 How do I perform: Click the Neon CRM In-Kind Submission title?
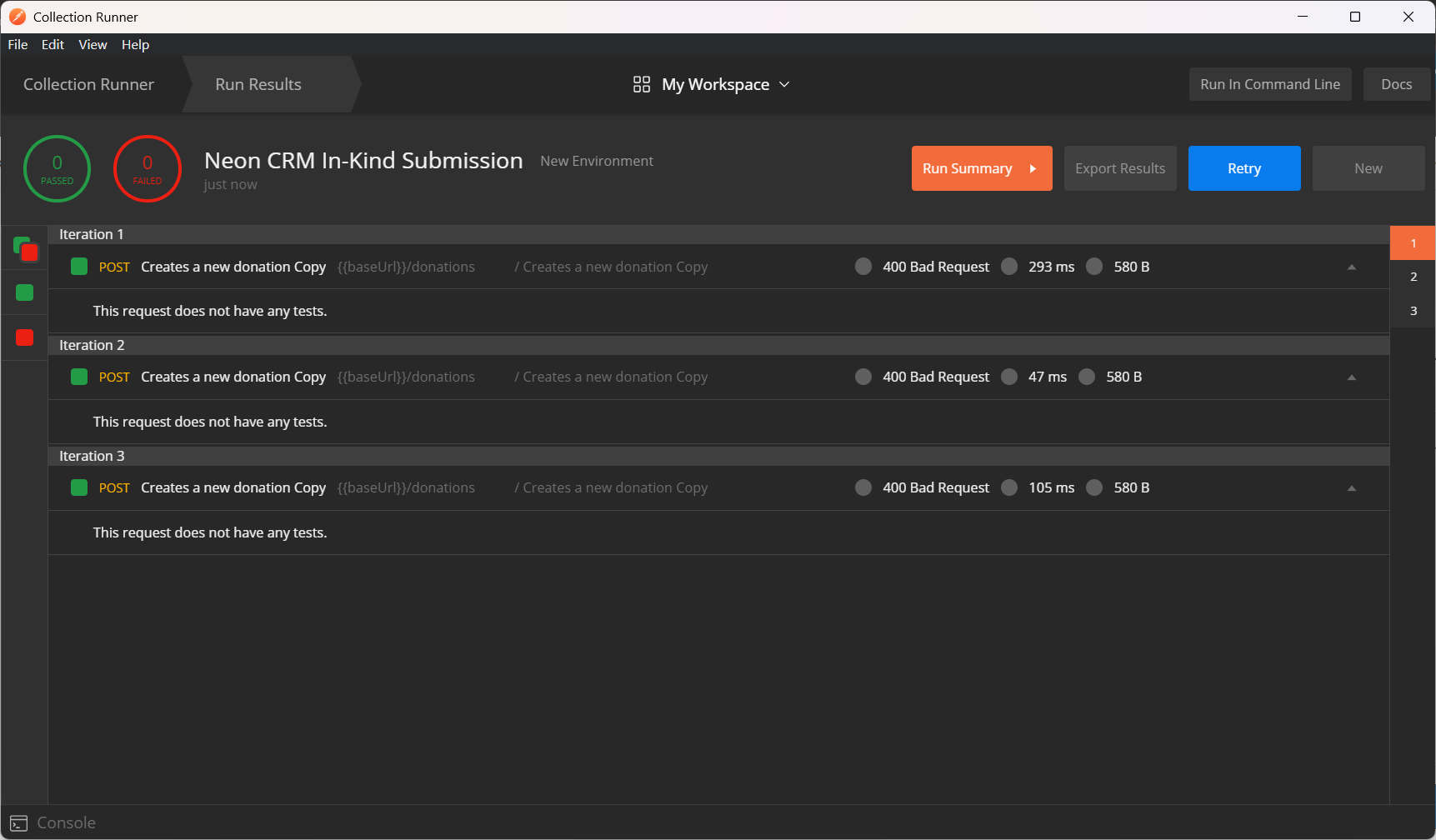point(363,160)
